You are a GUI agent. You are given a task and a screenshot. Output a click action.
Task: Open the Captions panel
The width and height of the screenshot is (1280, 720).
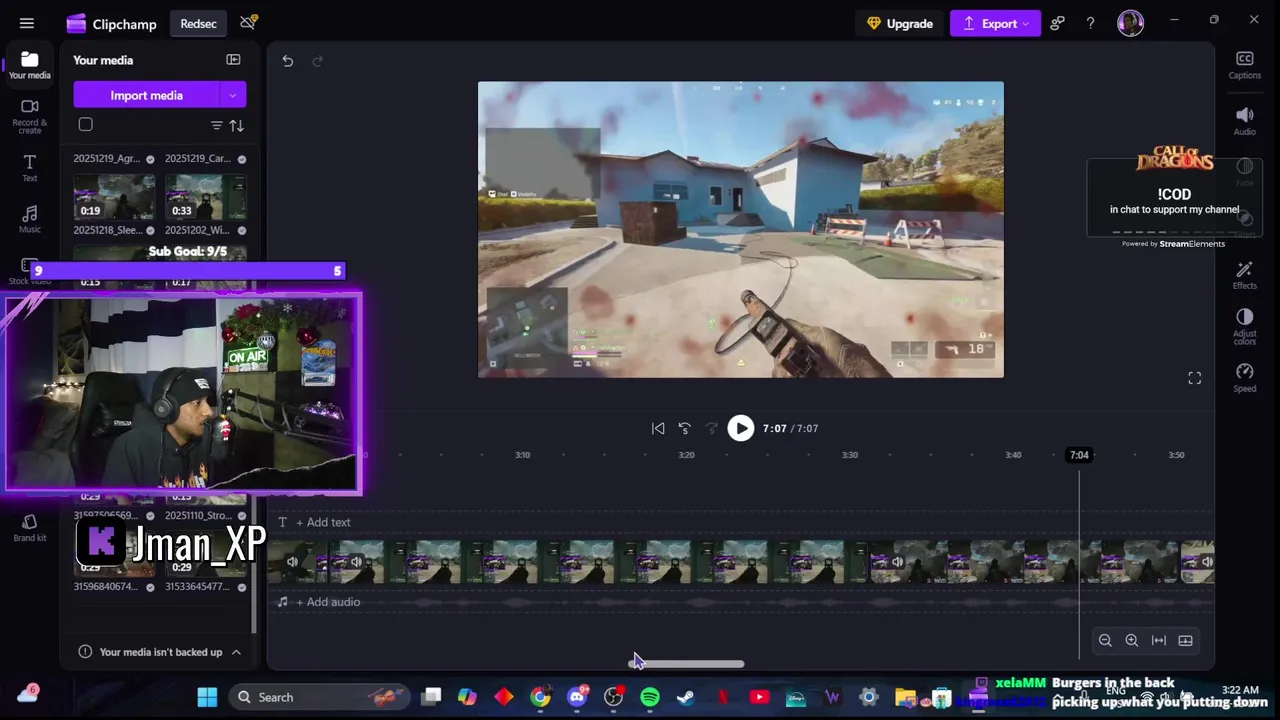point(1245,65)
